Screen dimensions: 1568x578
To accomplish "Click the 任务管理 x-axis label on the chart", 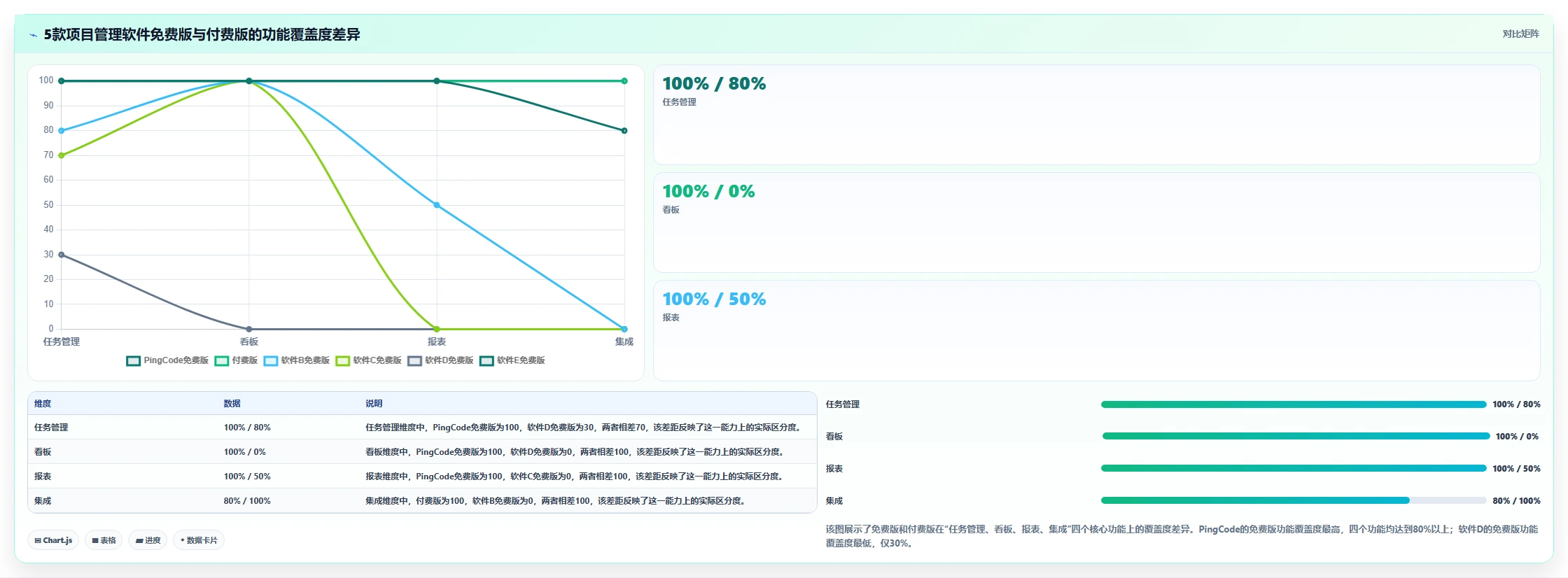I will tap(62, 341).
